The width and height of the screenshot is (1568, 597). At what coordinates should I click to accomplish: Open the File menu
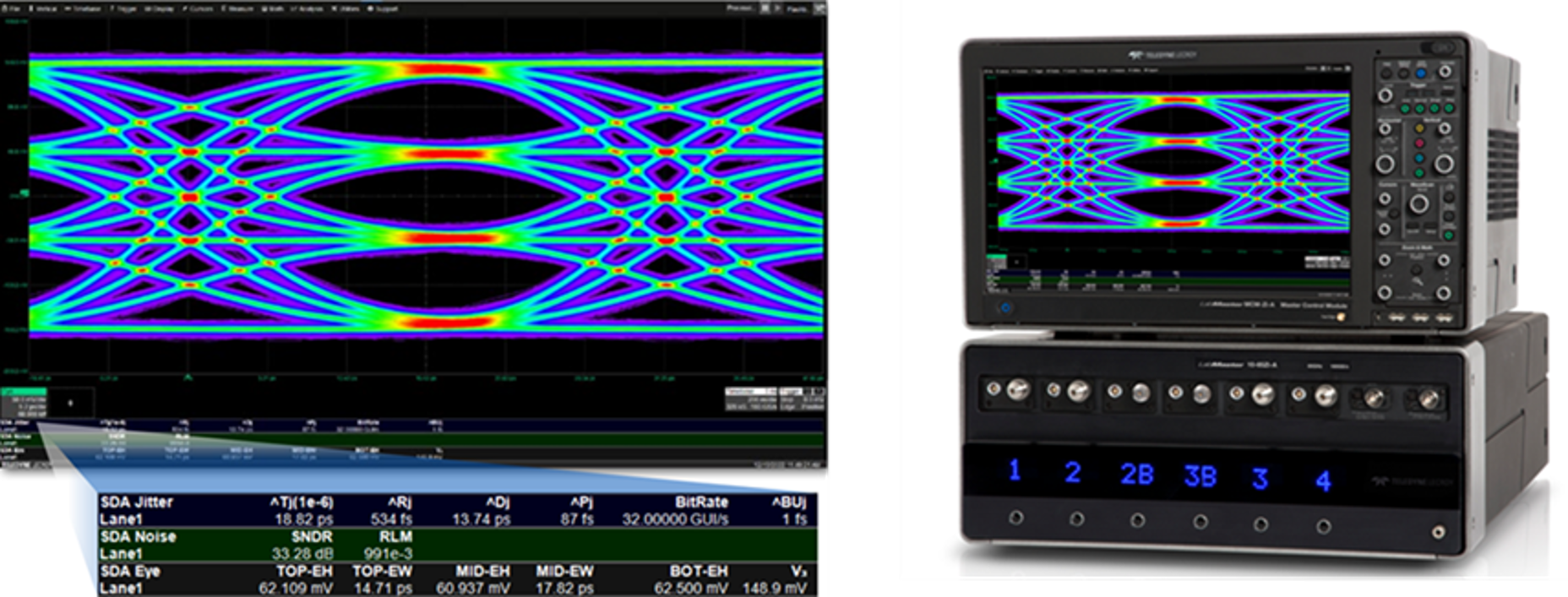[12, 8]
